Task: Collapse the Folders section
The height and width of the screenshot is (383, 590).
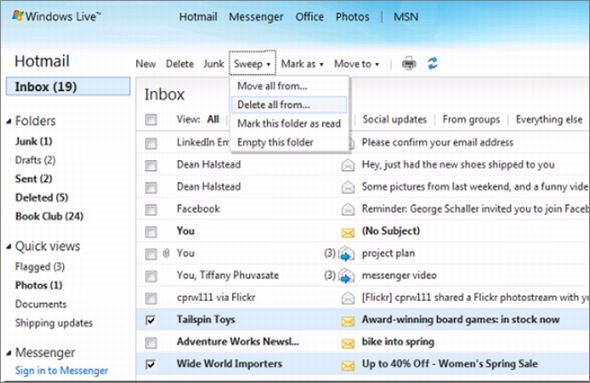Action: (9, 122)
